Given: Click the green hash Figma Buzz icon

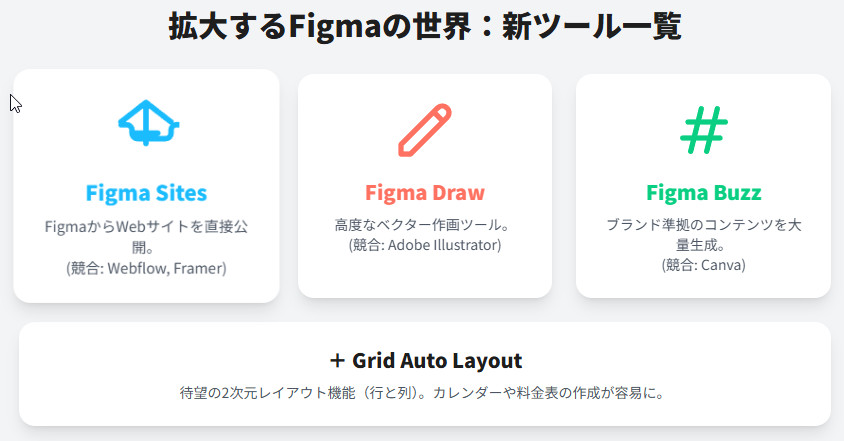Looking at the screenshot, I should tap(704, 129).
